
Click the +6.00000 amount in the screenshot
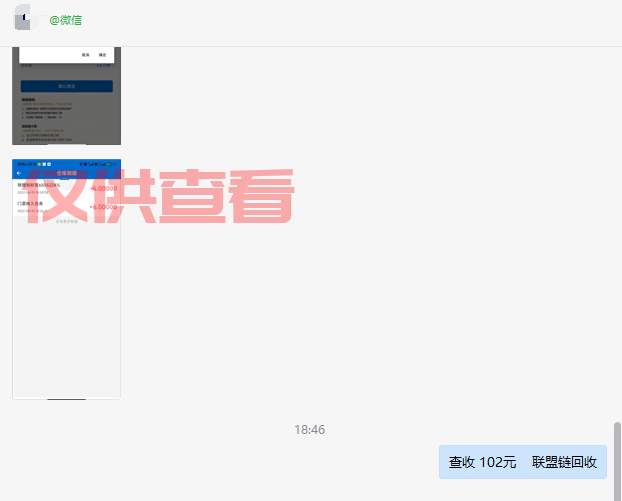103,207
